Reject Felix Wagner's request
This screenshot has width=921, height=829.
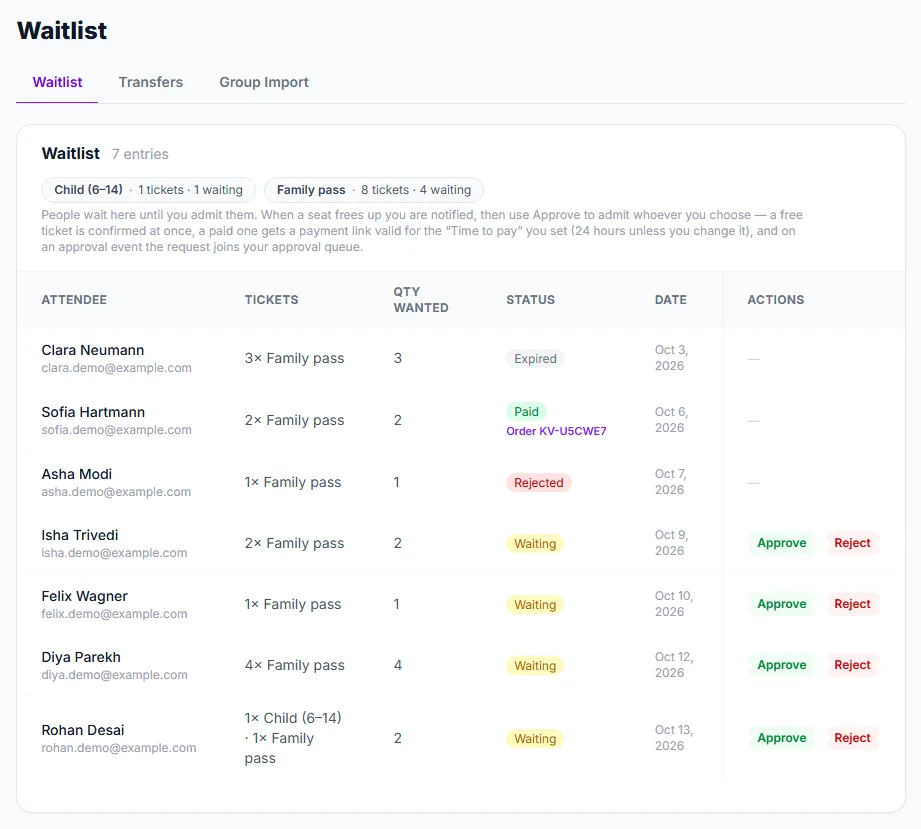click(852, 604)
